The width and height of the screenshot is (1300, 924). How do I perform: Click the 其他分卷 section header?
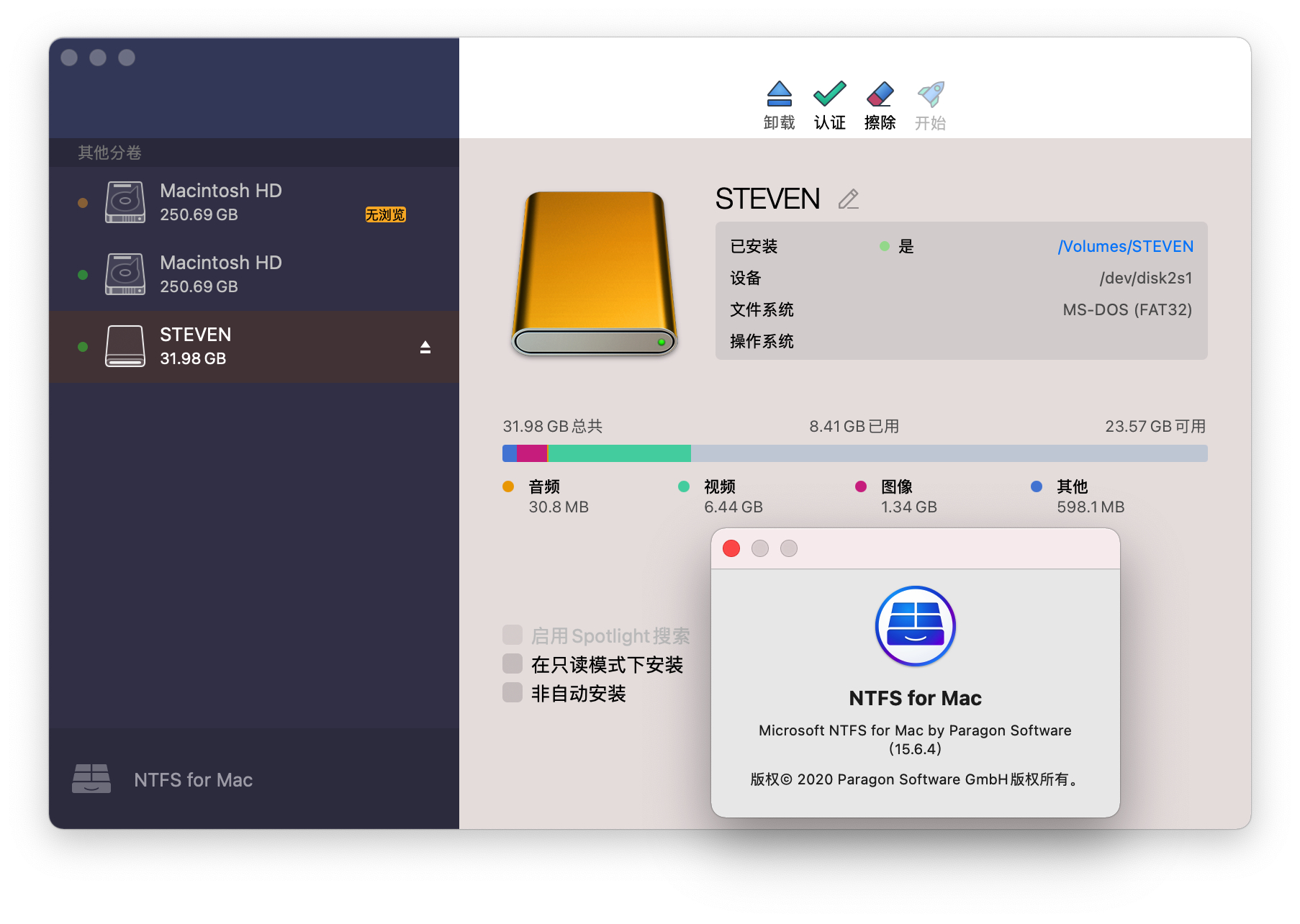pyautogui.click(x=109, y=153)
